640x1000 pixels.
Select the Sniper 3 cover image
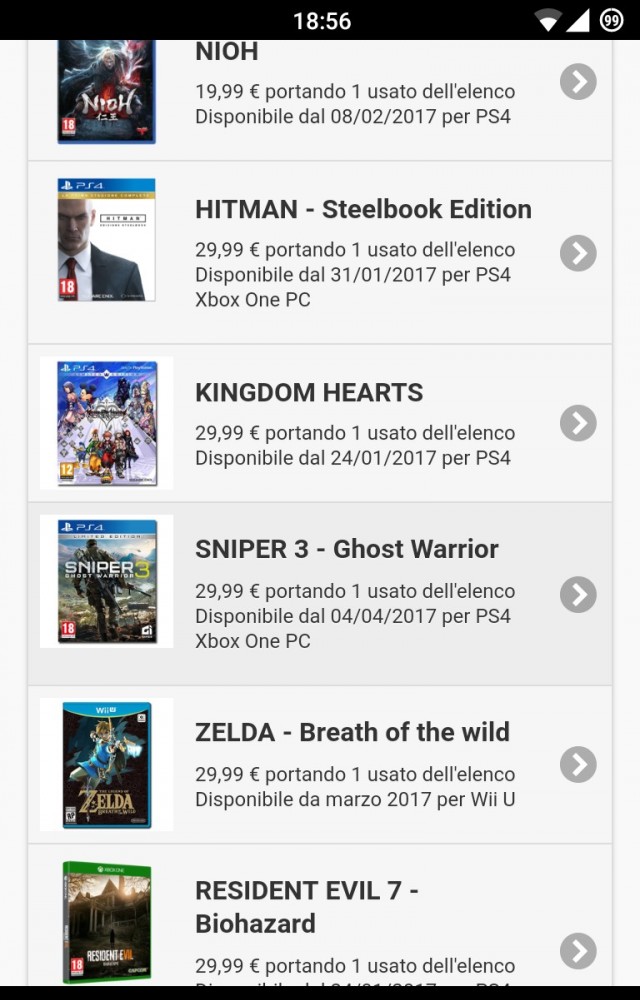click(106, 581)
